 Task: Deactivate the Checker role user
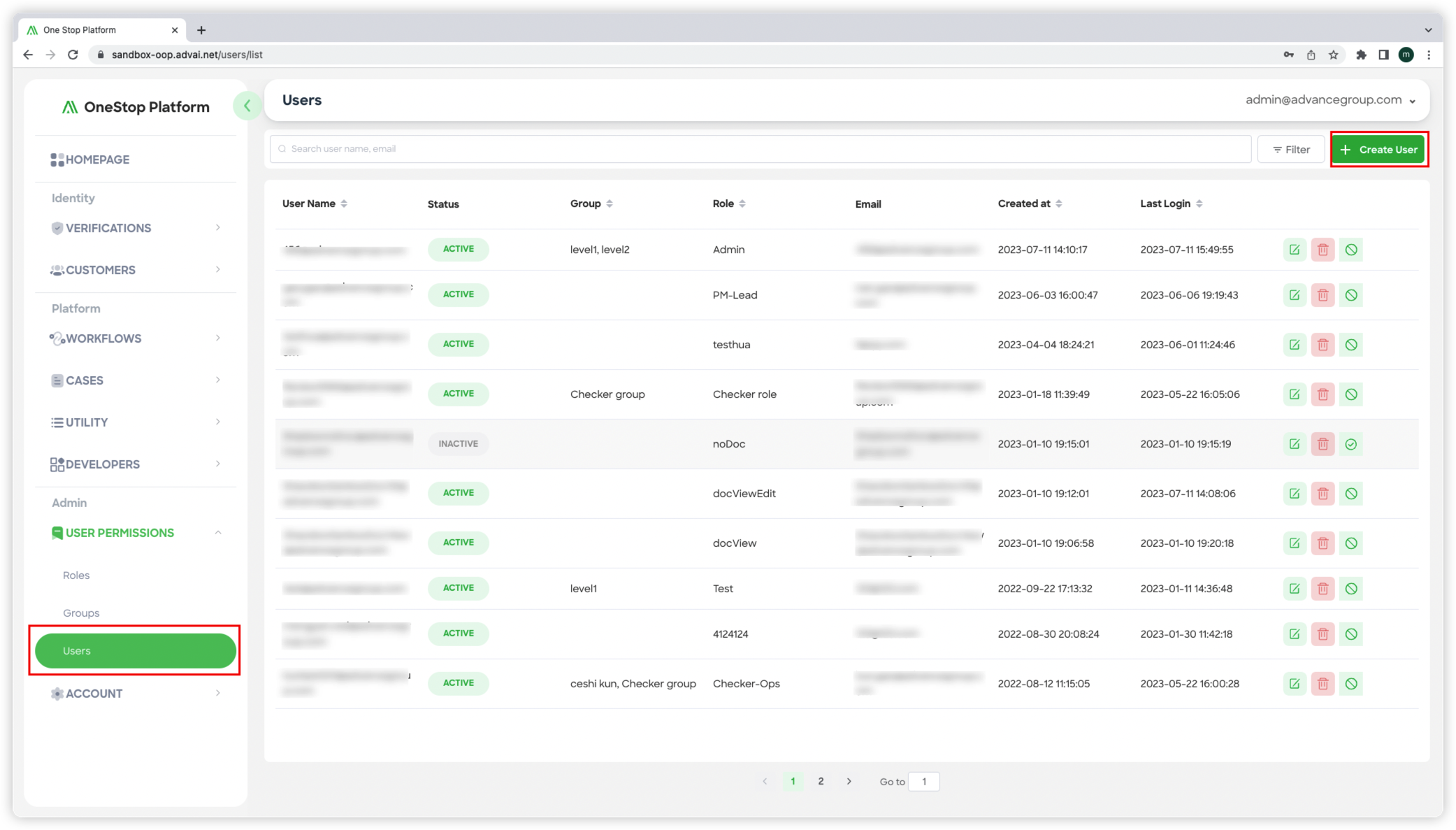tap(1350, 394)
